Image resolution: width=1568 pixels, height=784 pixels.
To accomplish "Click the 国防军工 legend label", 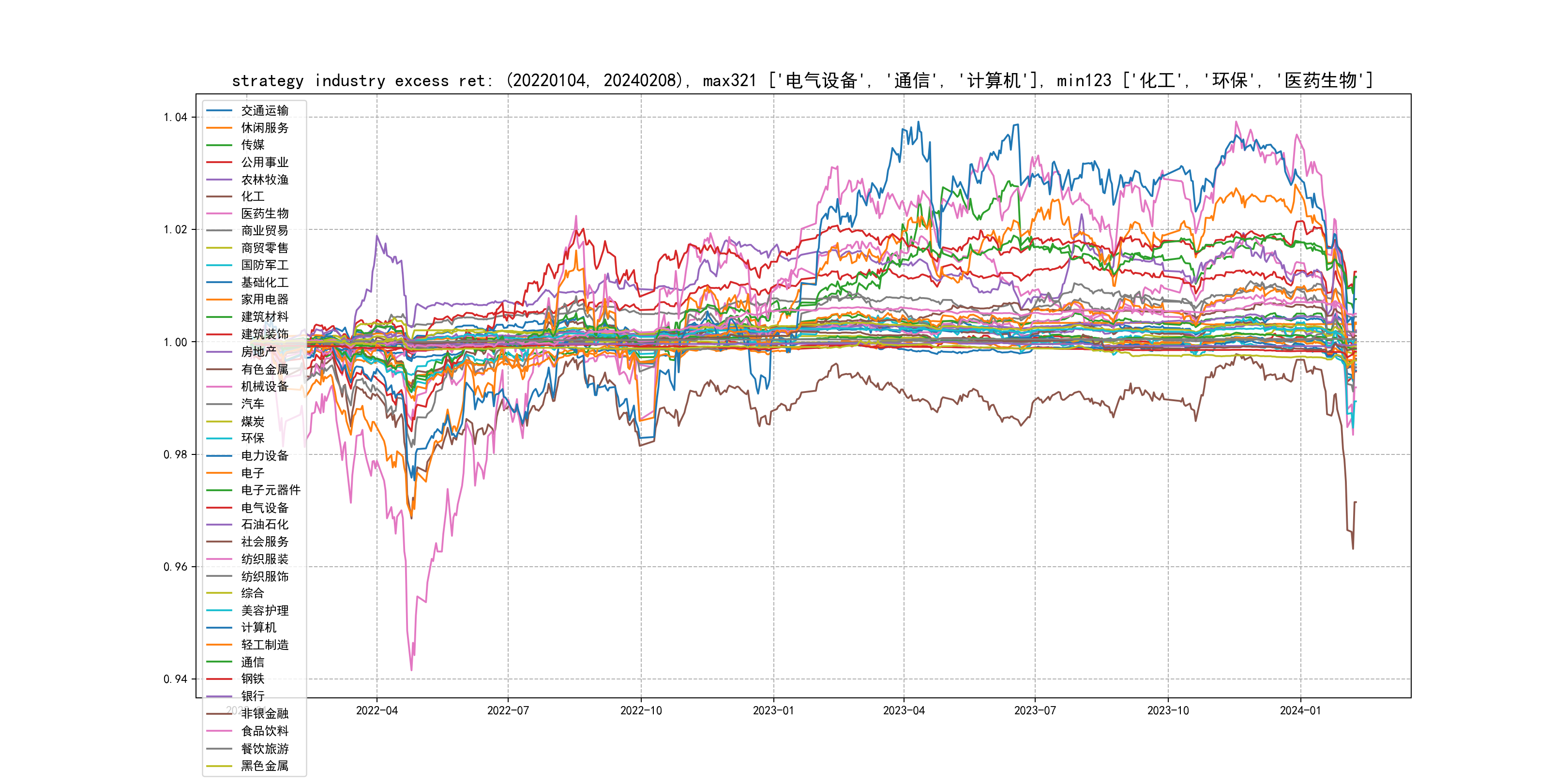I will (x=264, y=265).
